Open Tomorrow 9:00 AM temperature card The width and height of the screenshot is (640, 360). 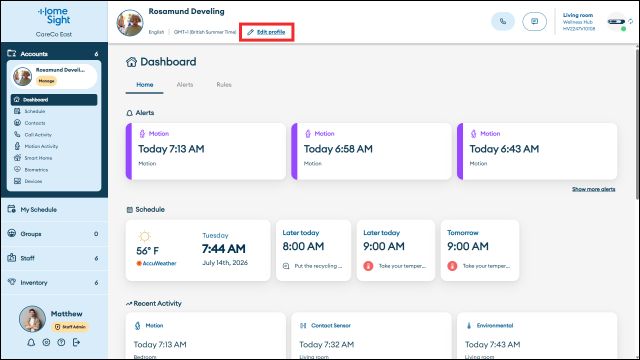(x=480, y=250)
